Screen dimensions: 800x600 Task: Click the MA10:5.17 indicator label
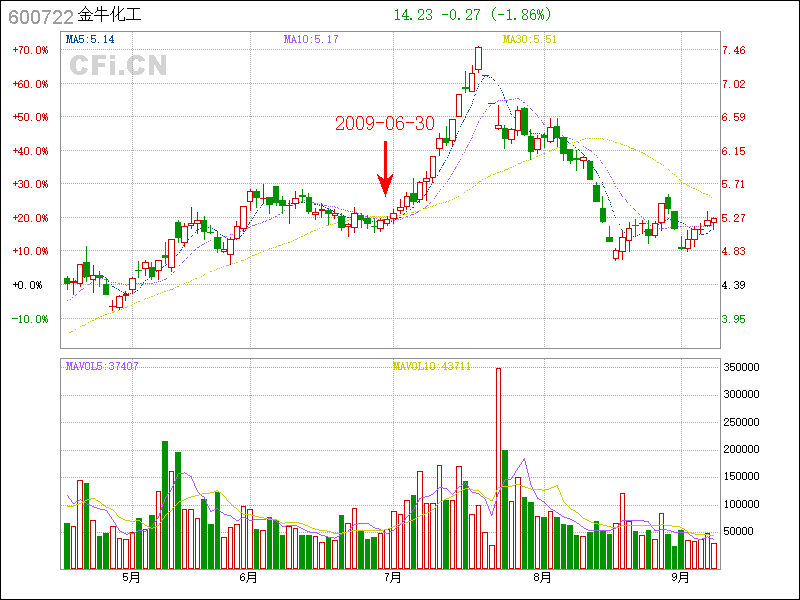tap(311, 39)
